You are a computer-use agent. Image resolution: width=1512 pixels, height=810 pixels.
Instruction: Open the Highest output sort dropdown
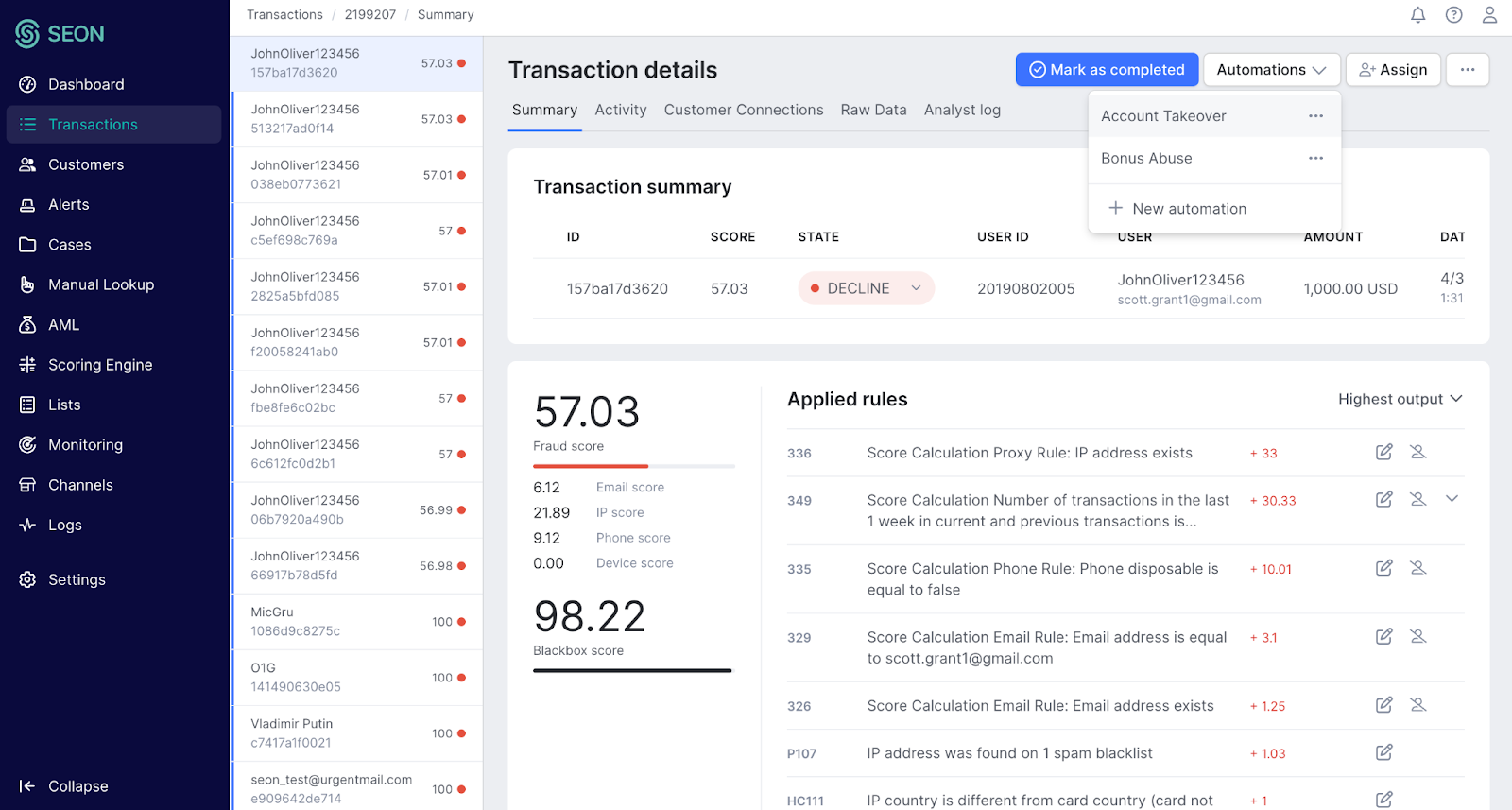click(x=1400, y=399)
